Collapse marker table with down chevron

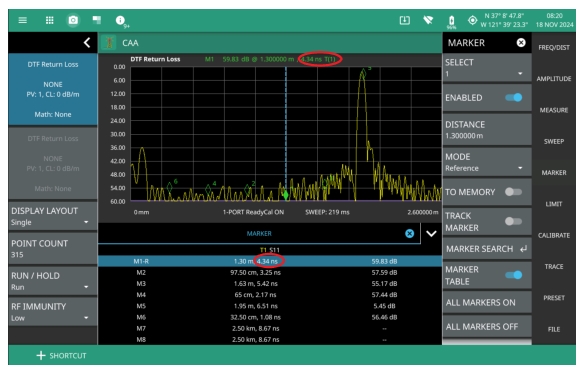click(x=431, y=233)
